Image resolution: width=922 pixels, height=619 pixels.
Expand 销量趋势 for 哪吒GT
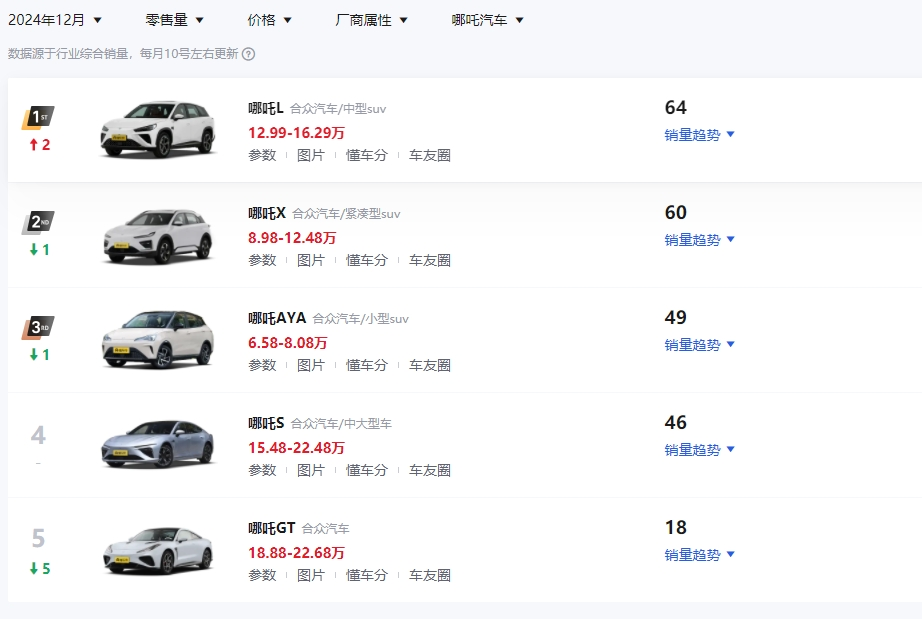point(700,555)
